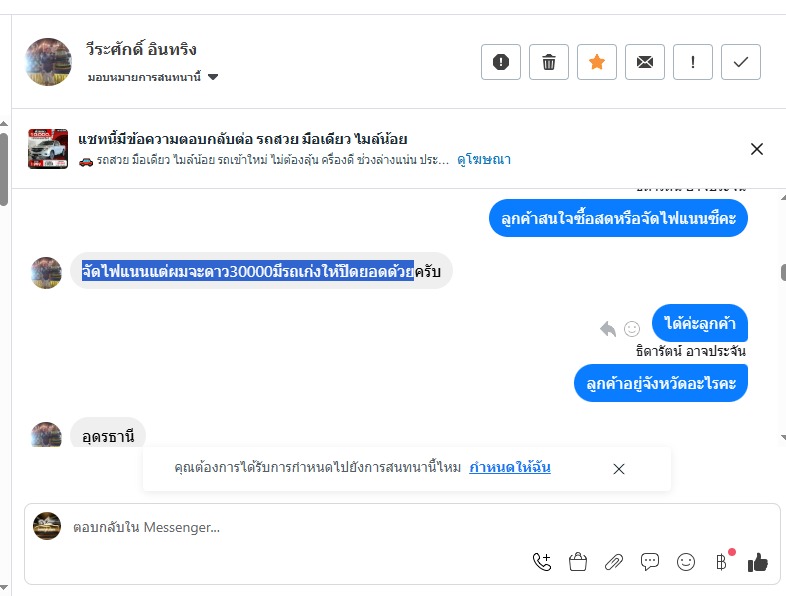The width and height of the screenshot is (786, 596).
Task: Open the ดูโฆษณา ad link
Action: (x=484, y=159)
